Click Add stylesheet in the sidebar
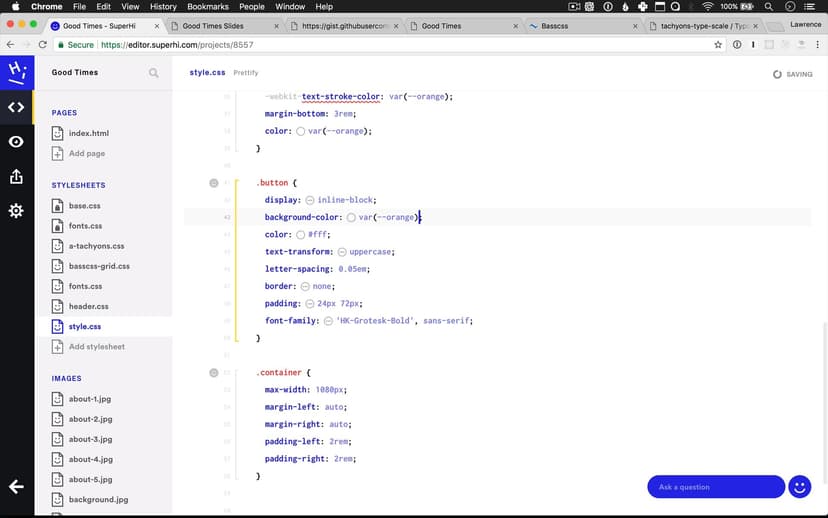Screen dimensions: 828x518 point(96,347)
